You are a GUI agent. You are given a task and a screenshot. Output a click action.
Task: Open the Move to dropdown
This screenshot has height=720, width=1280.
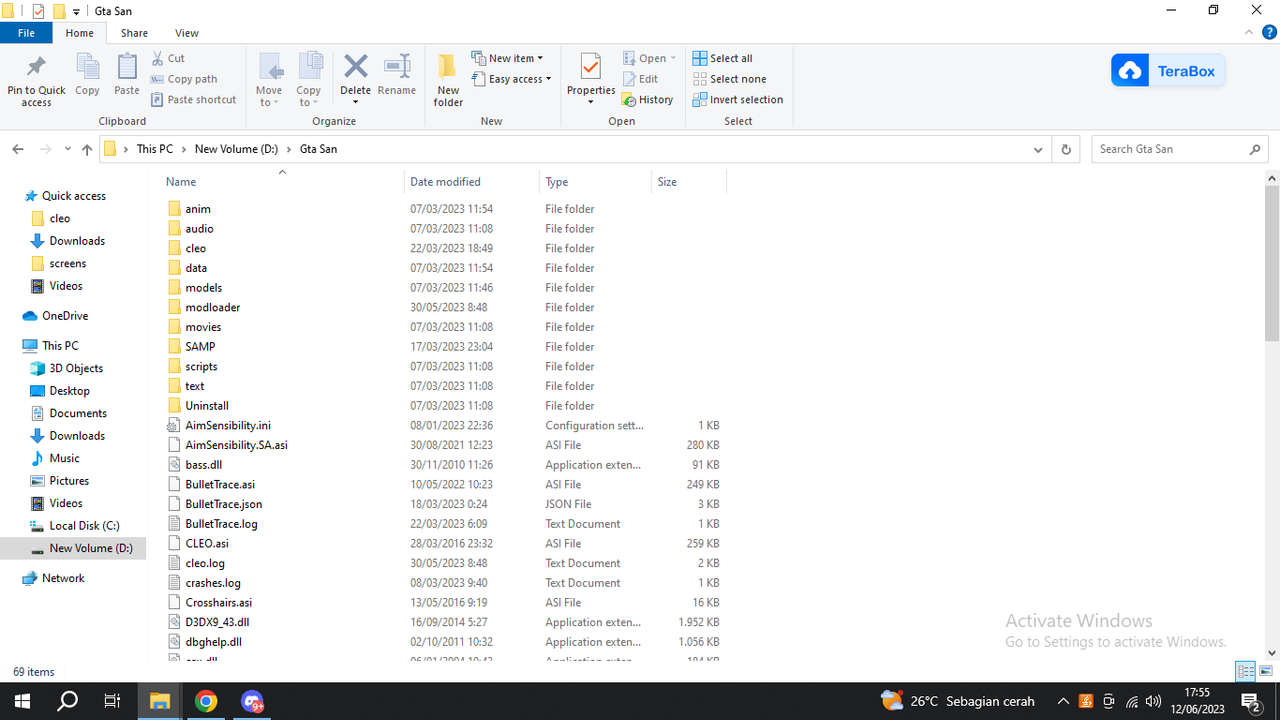tap(269, 80)
